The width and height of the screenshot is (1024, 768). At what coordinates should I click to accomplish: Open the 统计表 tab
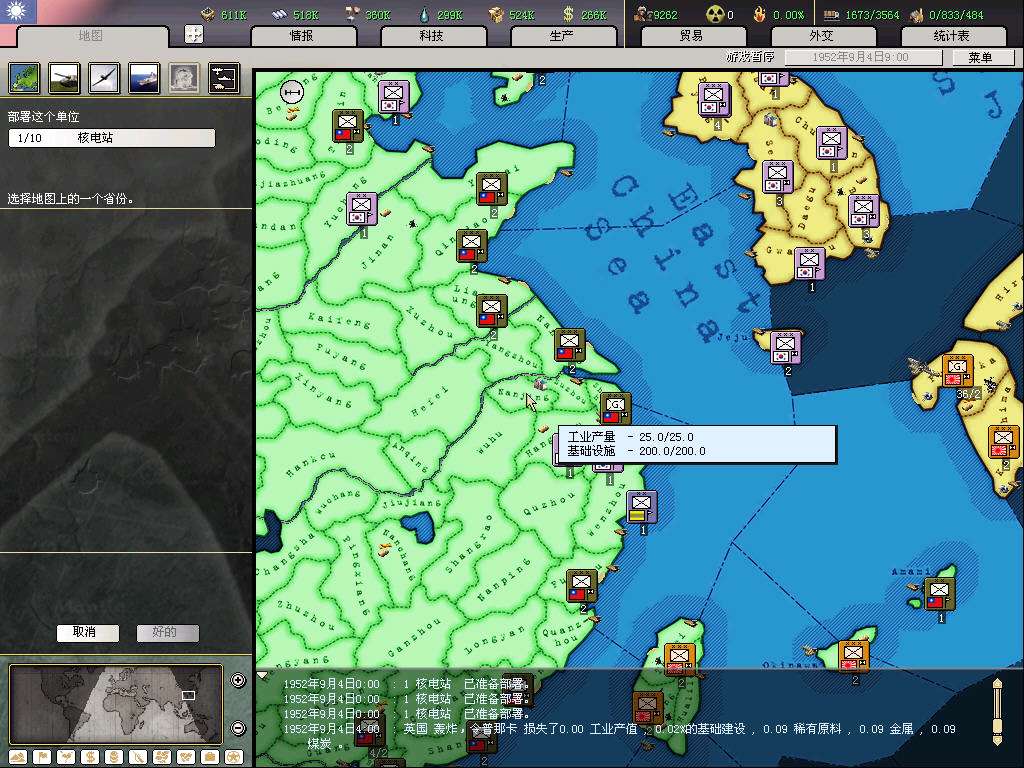[x=952, y=35]
